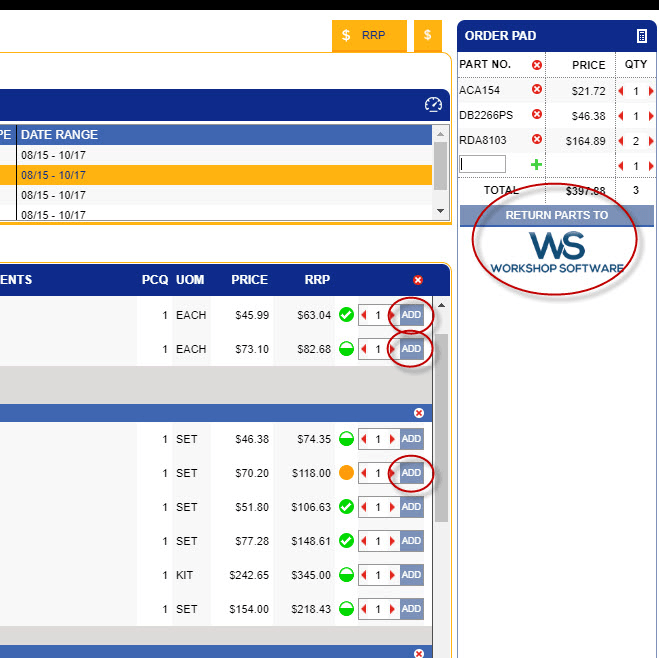Click orange availability icon for $70.20 part
This screenshot has width=659, height=658.
click(346, 473)
